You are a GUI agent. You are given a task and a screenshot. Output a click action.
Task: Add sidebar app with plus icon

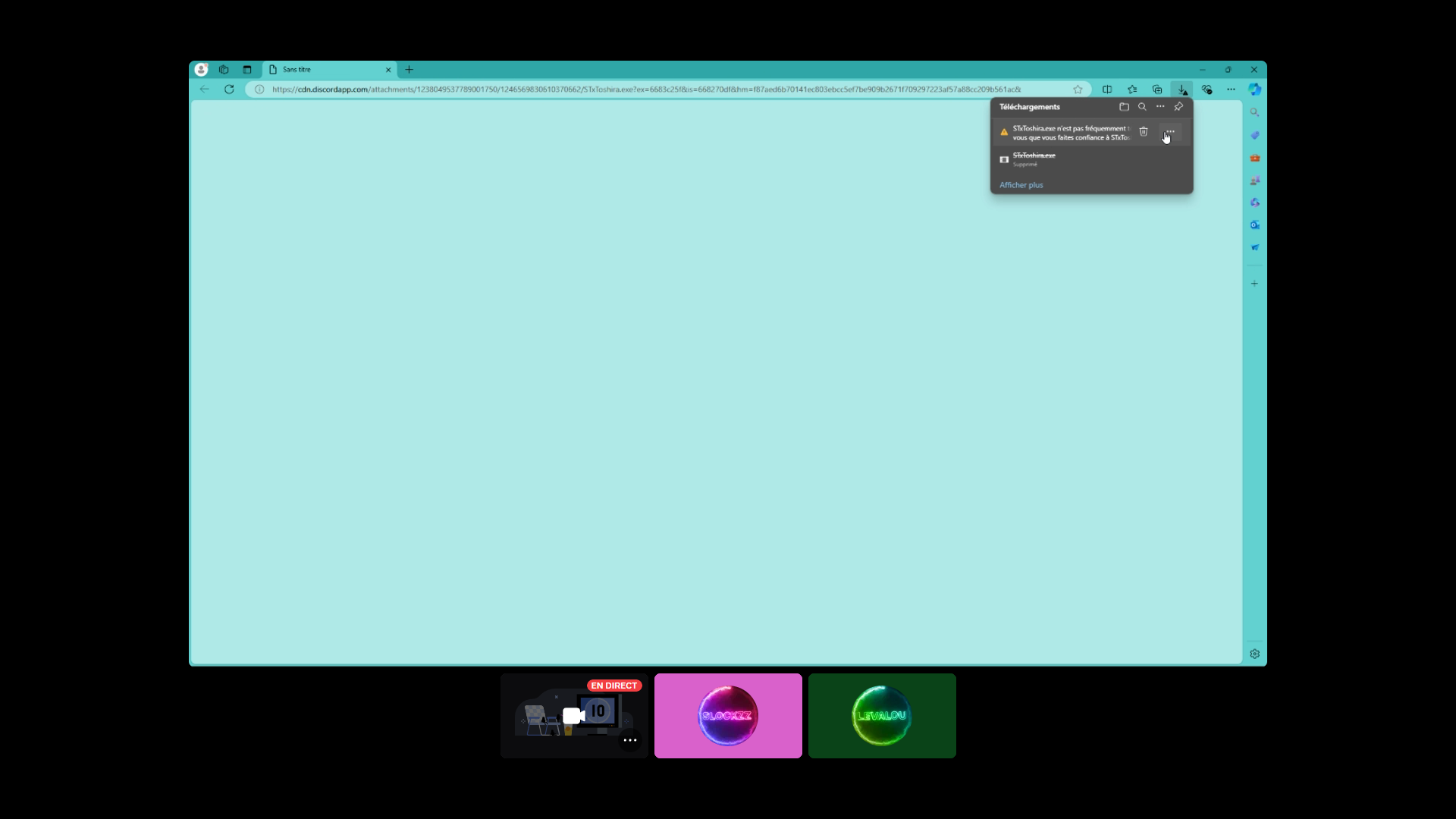pos(1255,284)
